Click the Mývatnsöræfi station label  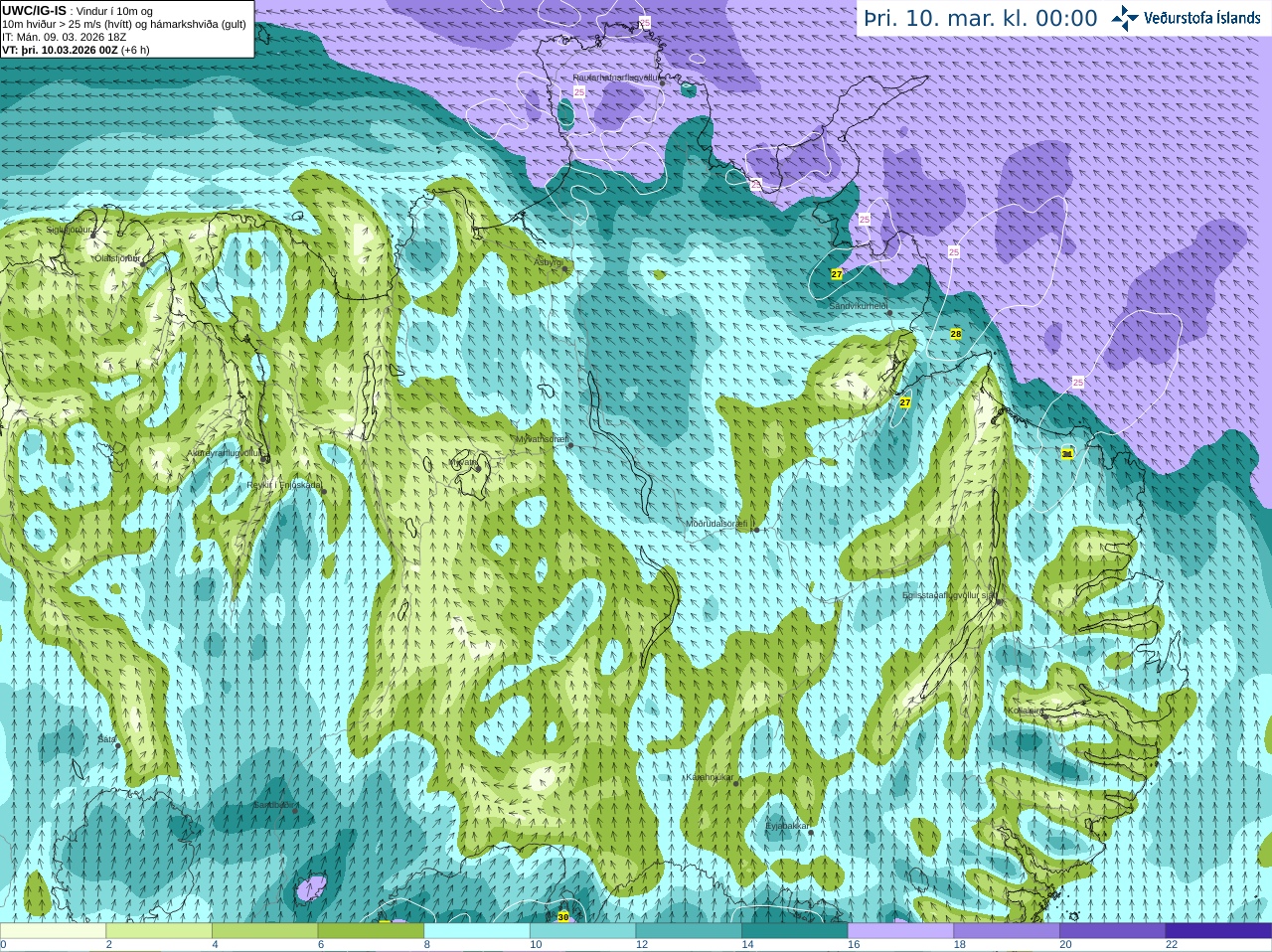[542, 438]
